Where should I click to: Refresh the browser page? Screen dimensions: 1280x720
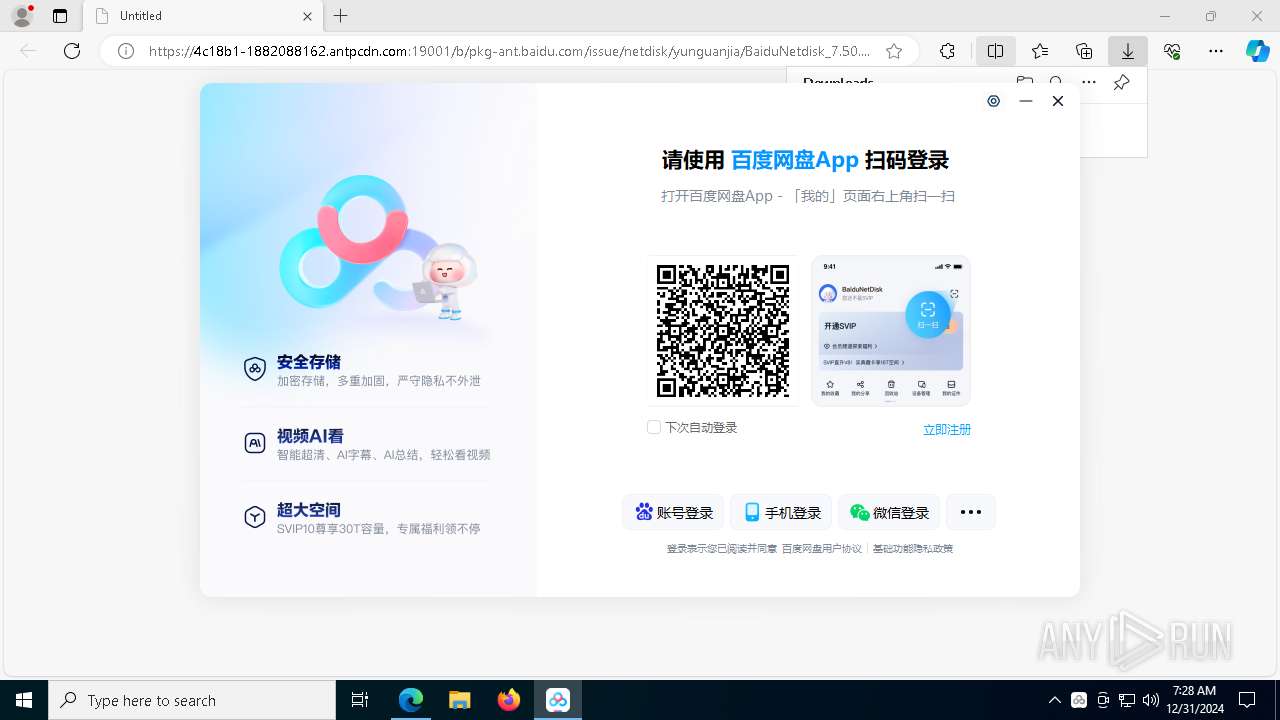point(72,51)
